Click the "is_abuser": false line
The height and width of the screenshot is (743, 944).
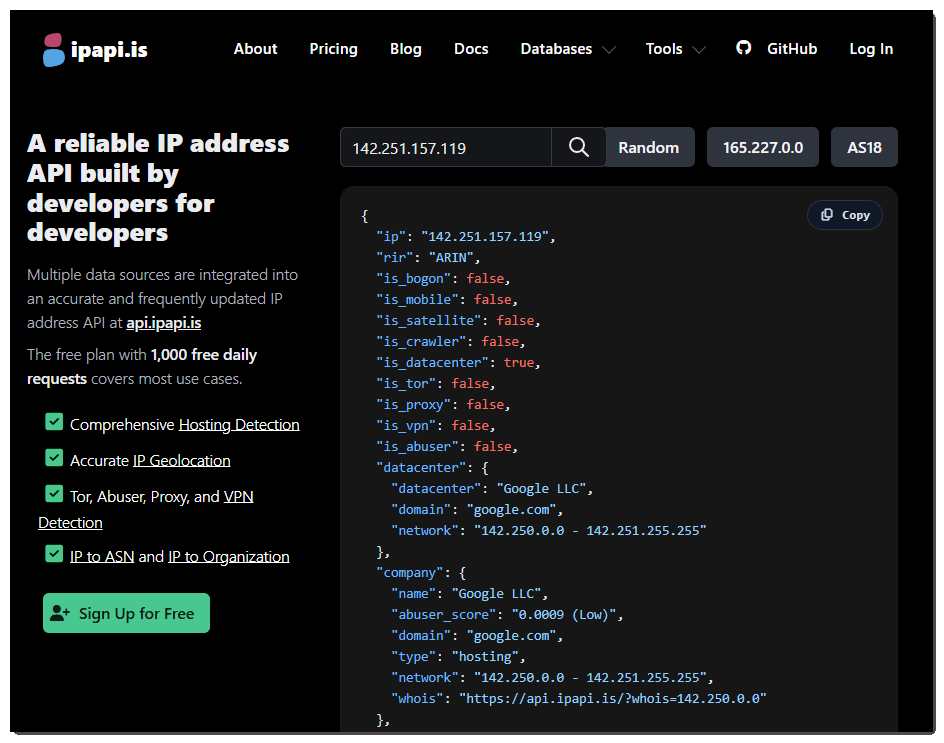[x=447, y=447]
